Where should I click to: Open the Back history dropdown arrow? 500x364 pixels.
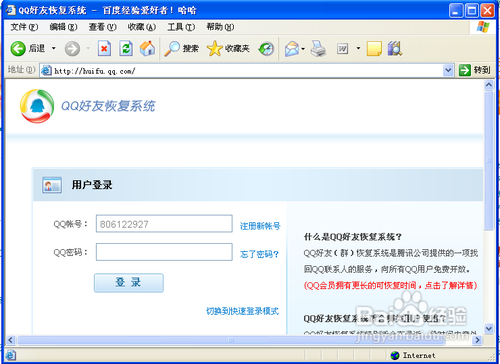pyautogui.click(x=53, y=49)
